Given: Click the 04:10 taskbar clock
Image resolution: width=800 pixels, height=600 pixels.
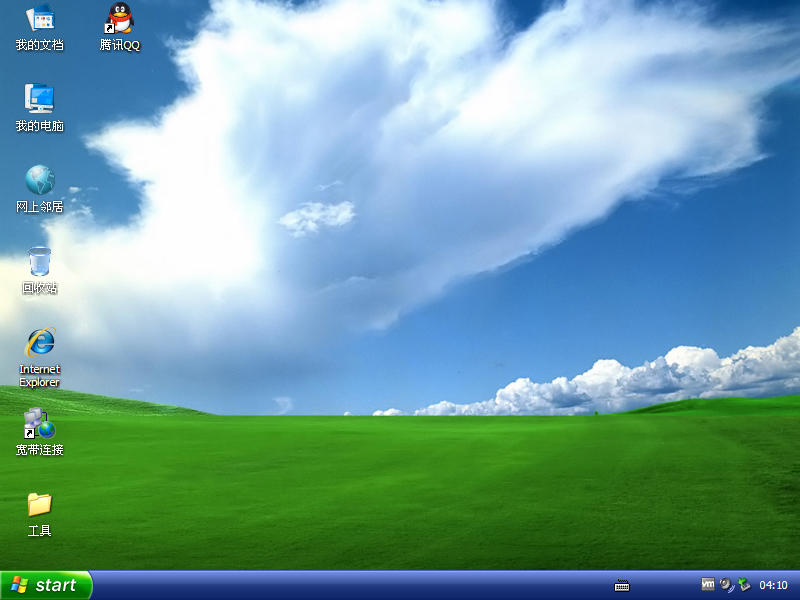Looking at the screenshot, I should pyautogui.click(x=773, y=585).
